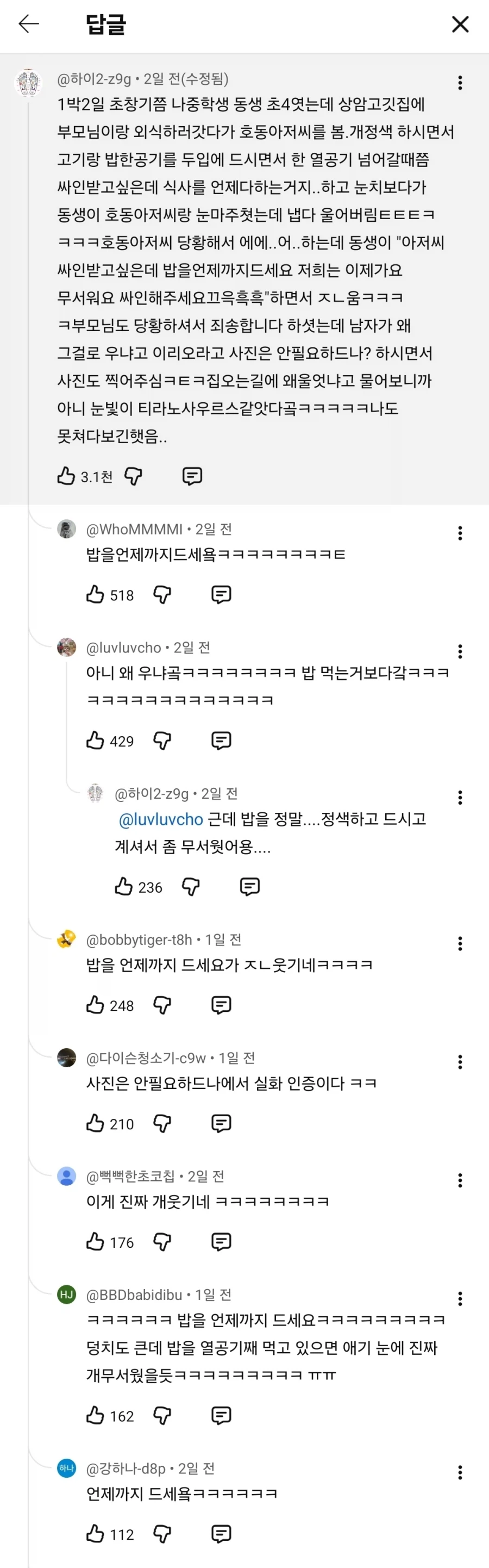Dislike @luvluvcho's comment
The width and height of the screenshot is (489, 1568).
pyautogui.click(x=162, y=740)
